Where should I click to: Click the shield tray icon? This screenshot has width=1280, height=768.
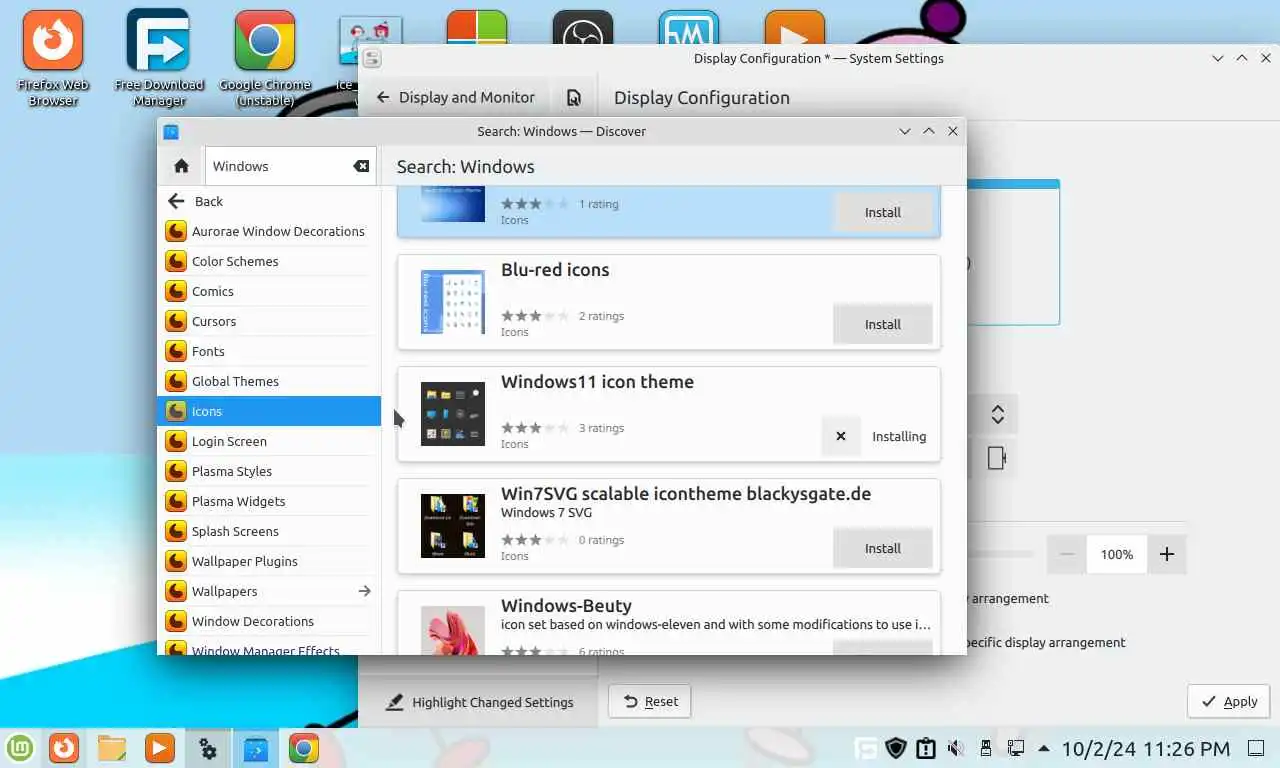pos(897,748)
